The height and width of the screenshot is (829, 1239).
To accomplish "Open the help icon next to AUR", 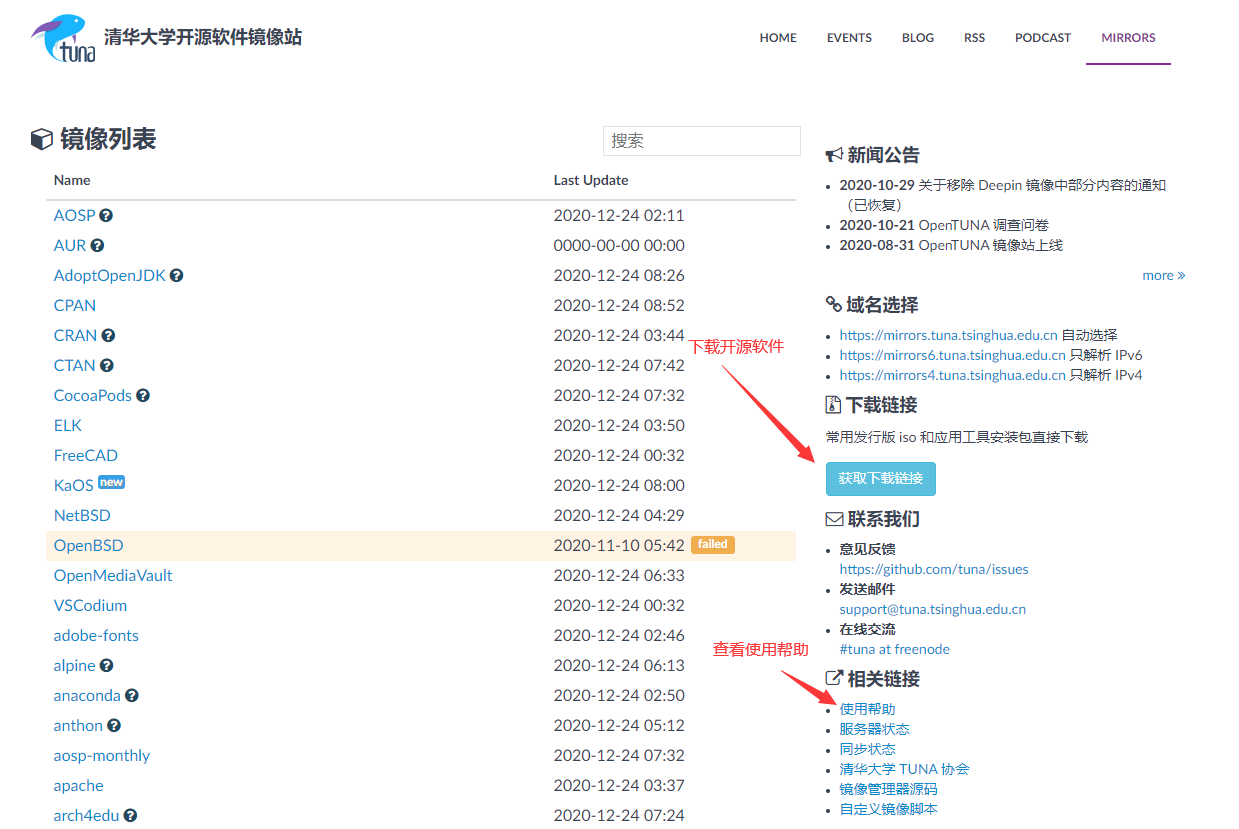I will coord(97,245).
